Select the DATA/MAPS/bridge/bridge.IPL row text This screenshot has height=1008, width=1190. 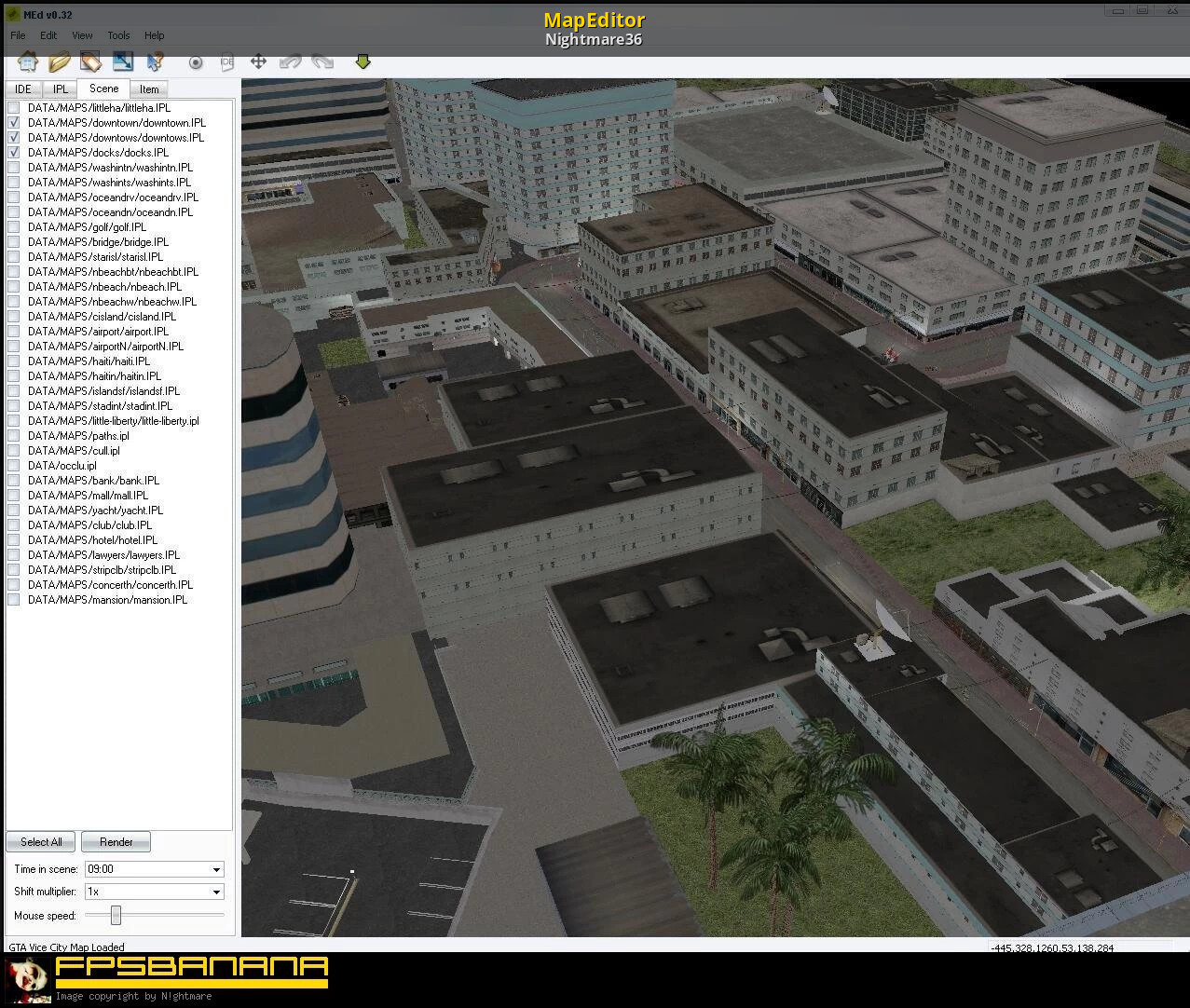(98, 242)
